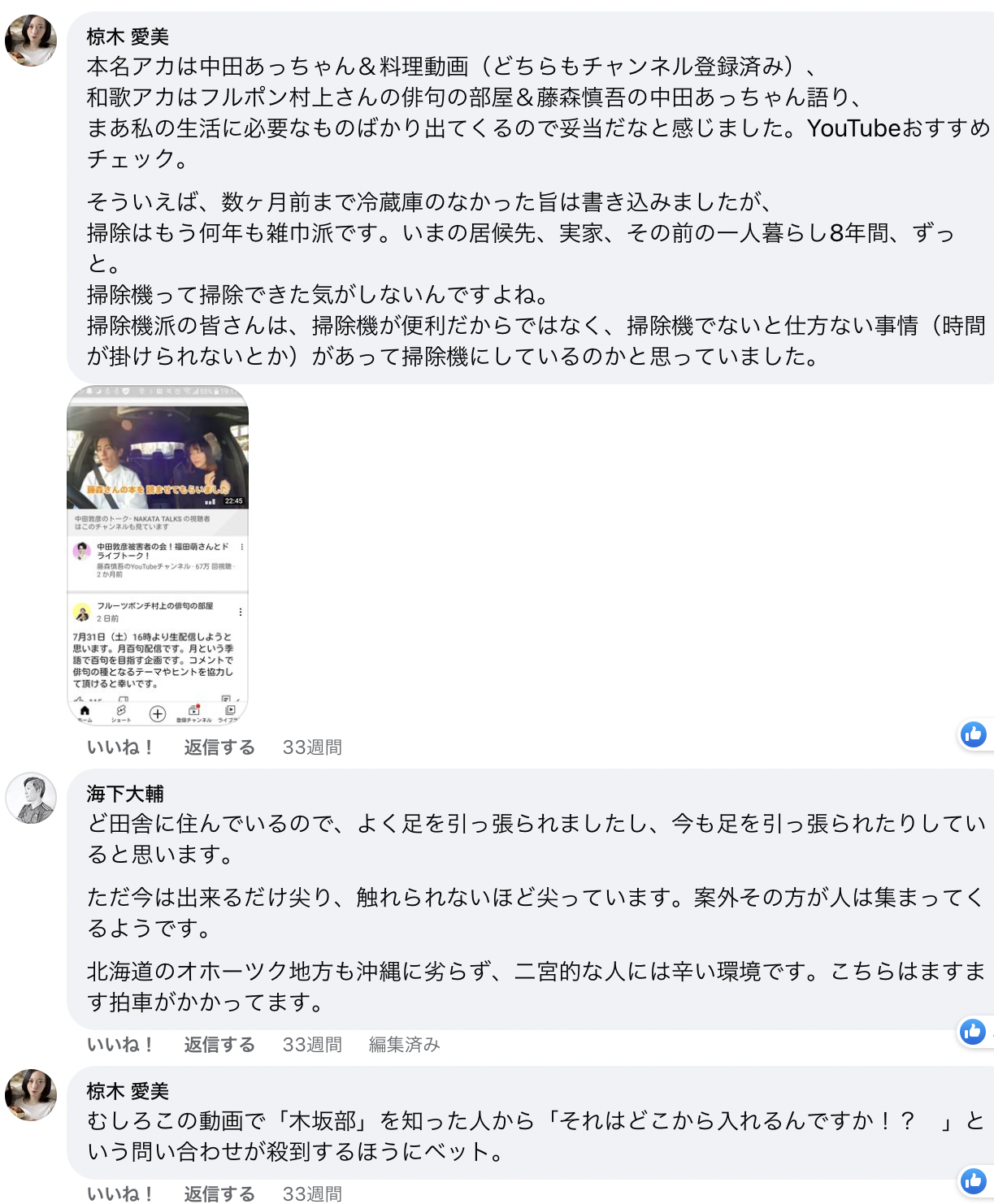994x1204 pixels.
Task: View like reactions on the 木坂部 comment
Action: coord(973,1180)
